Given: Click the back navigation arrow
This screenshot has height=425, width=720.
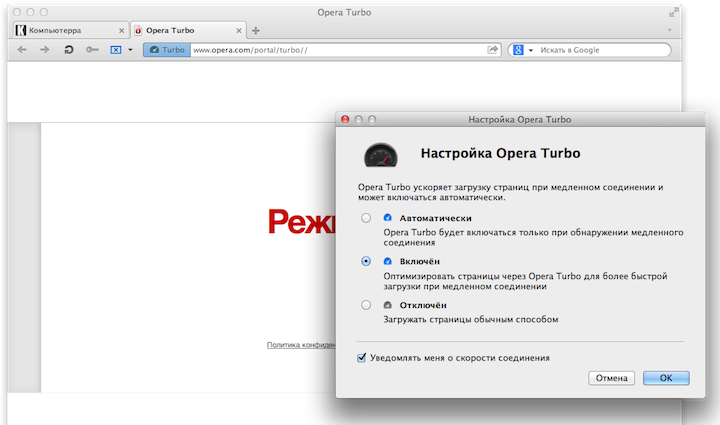Looking at the screenshot, I should [x=21, y=49].
